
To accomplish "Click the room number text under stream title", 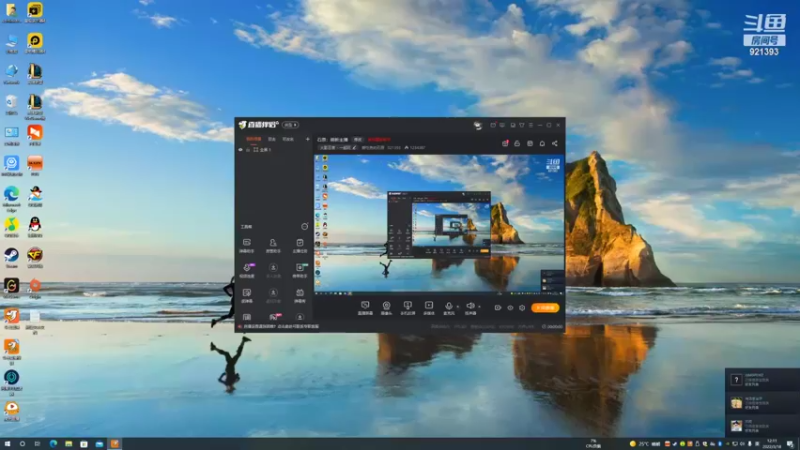I will (393, 147).
